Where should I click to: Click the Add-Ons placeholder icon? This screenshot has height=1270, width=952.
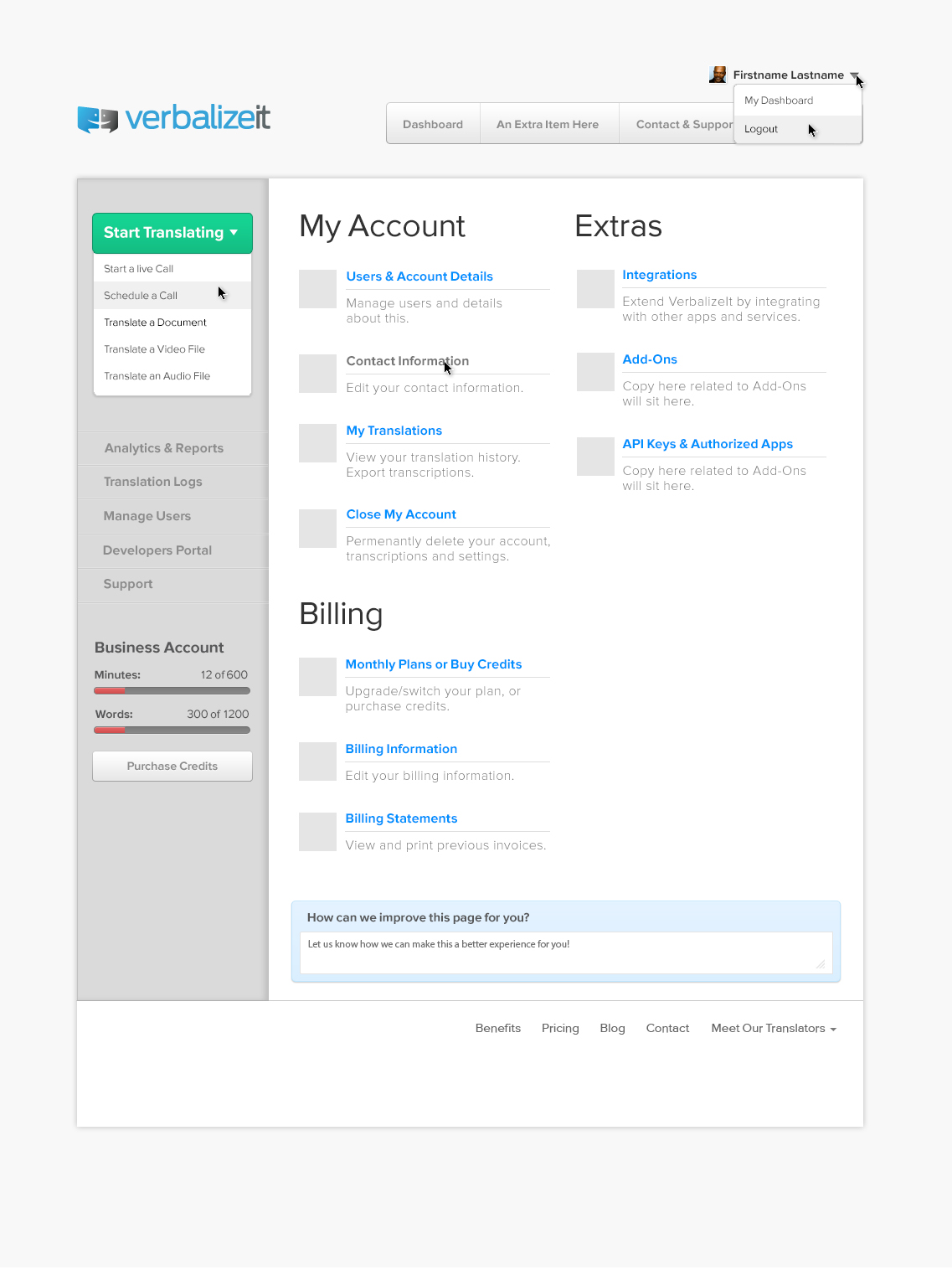click(595, 372)
